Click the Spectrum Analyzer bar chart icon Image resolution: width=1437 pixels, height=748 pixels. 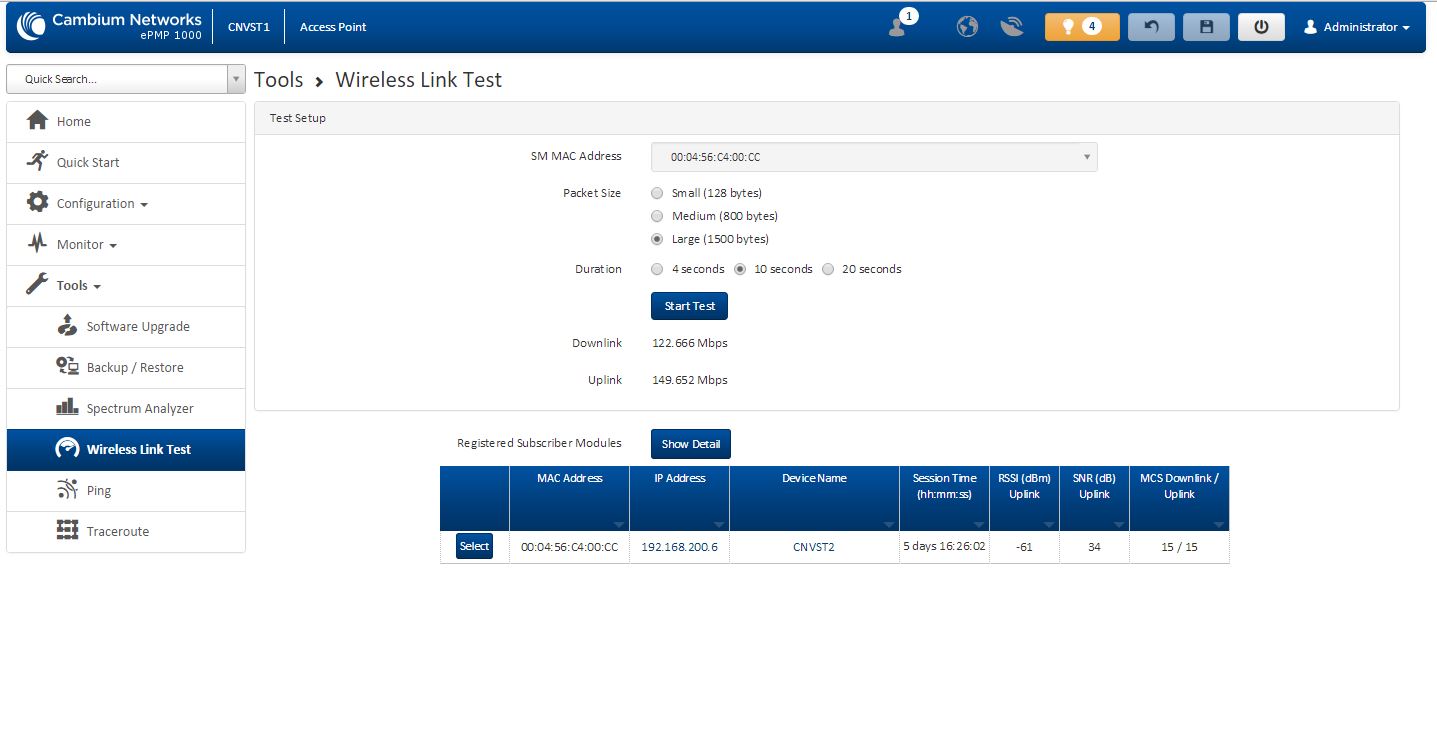coord(67,408)
